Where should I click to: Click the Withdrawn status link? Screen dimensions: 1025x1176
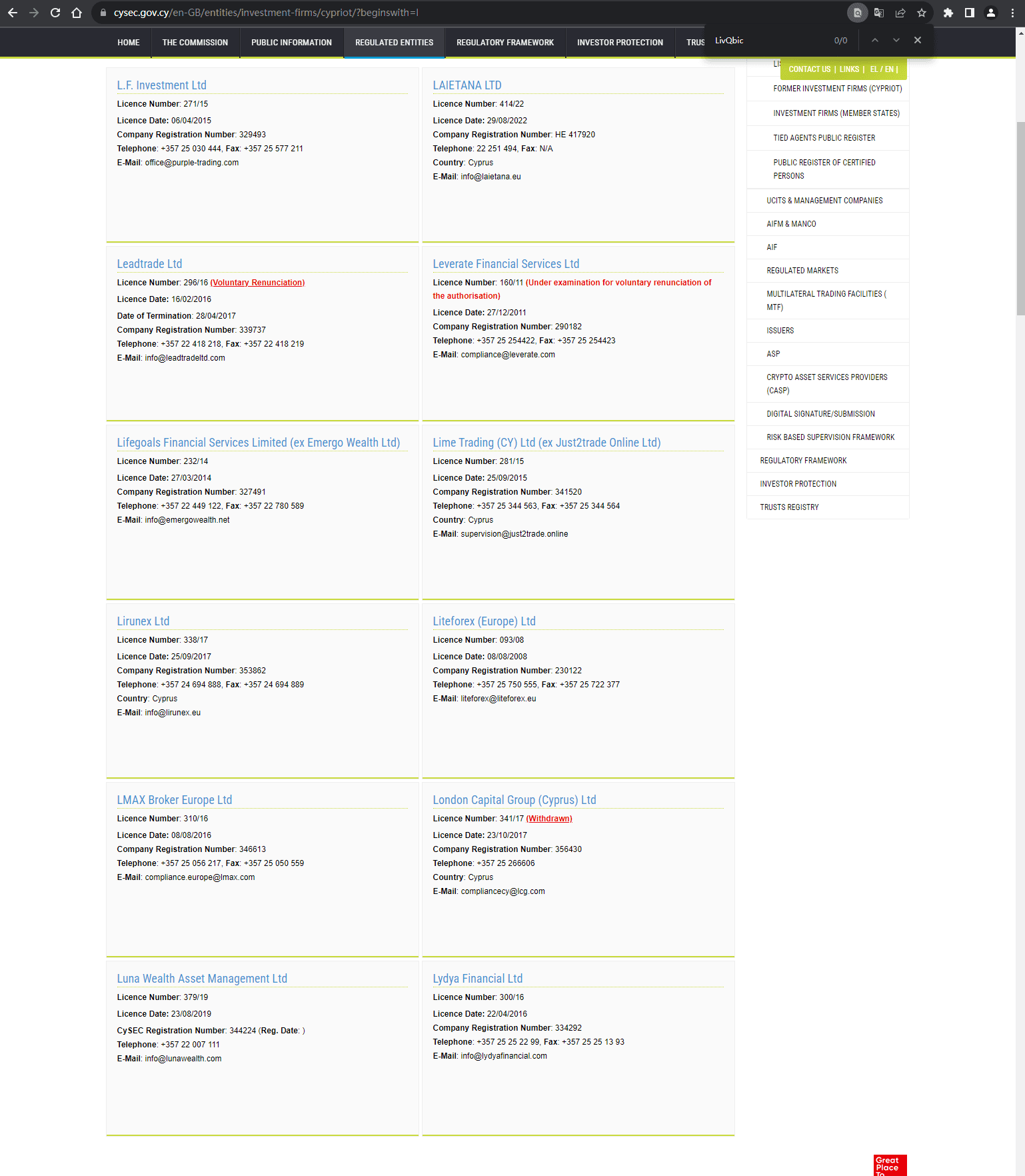pos(550,819)
